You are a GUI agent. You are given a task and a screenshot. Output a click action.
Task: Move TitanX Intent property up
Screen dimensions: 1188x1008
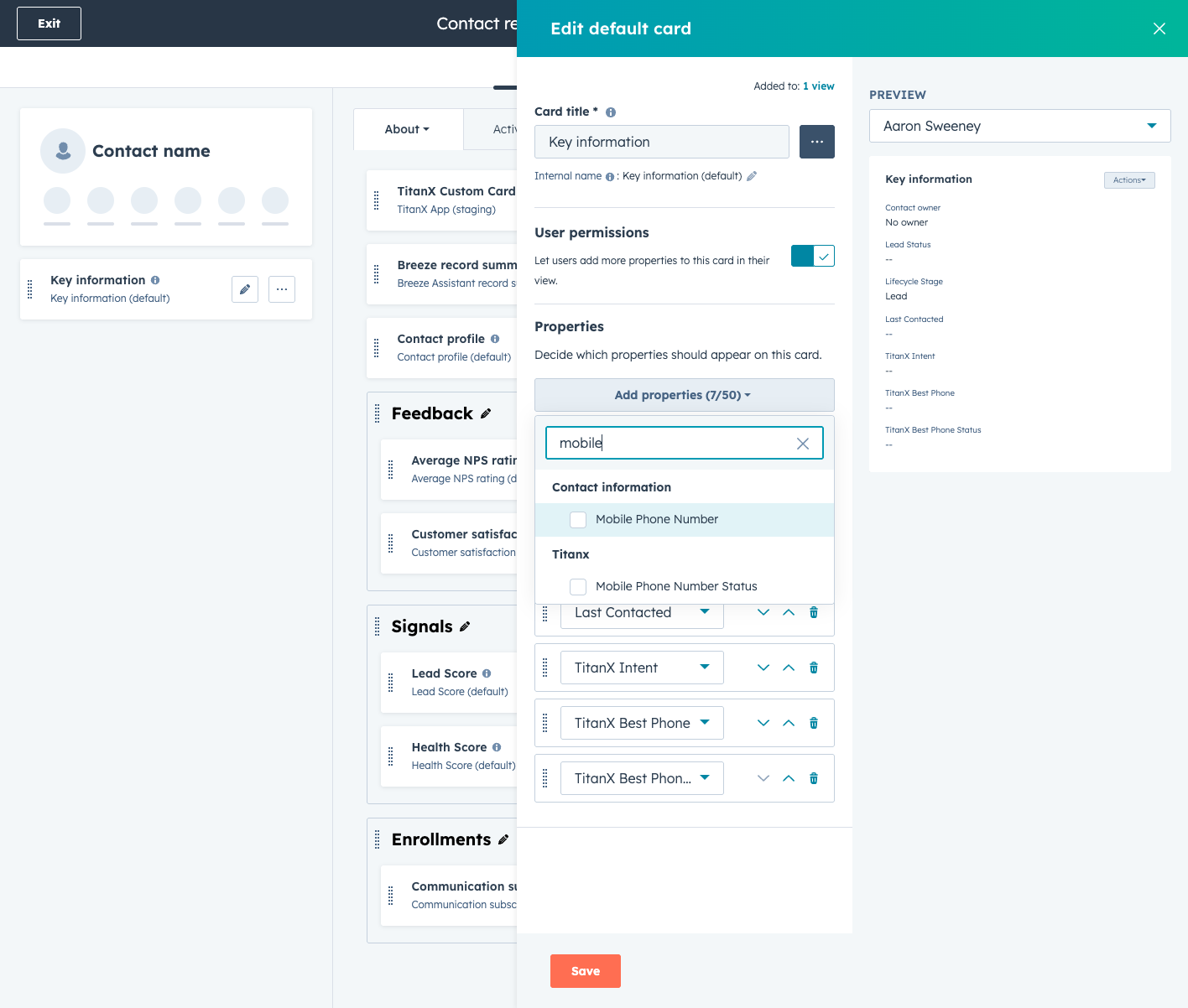(789, 668)
